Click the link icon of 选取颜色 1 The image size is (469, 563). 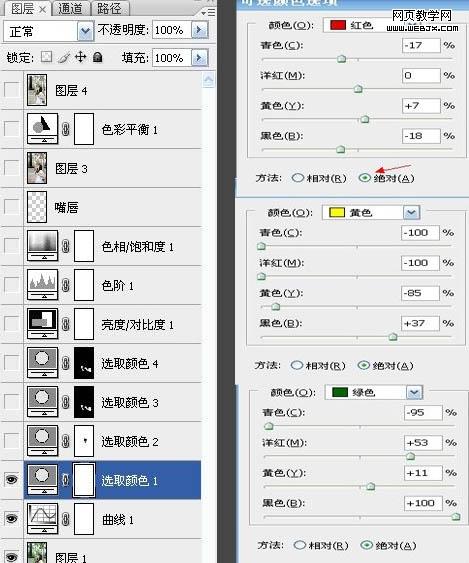pos(66,480)
